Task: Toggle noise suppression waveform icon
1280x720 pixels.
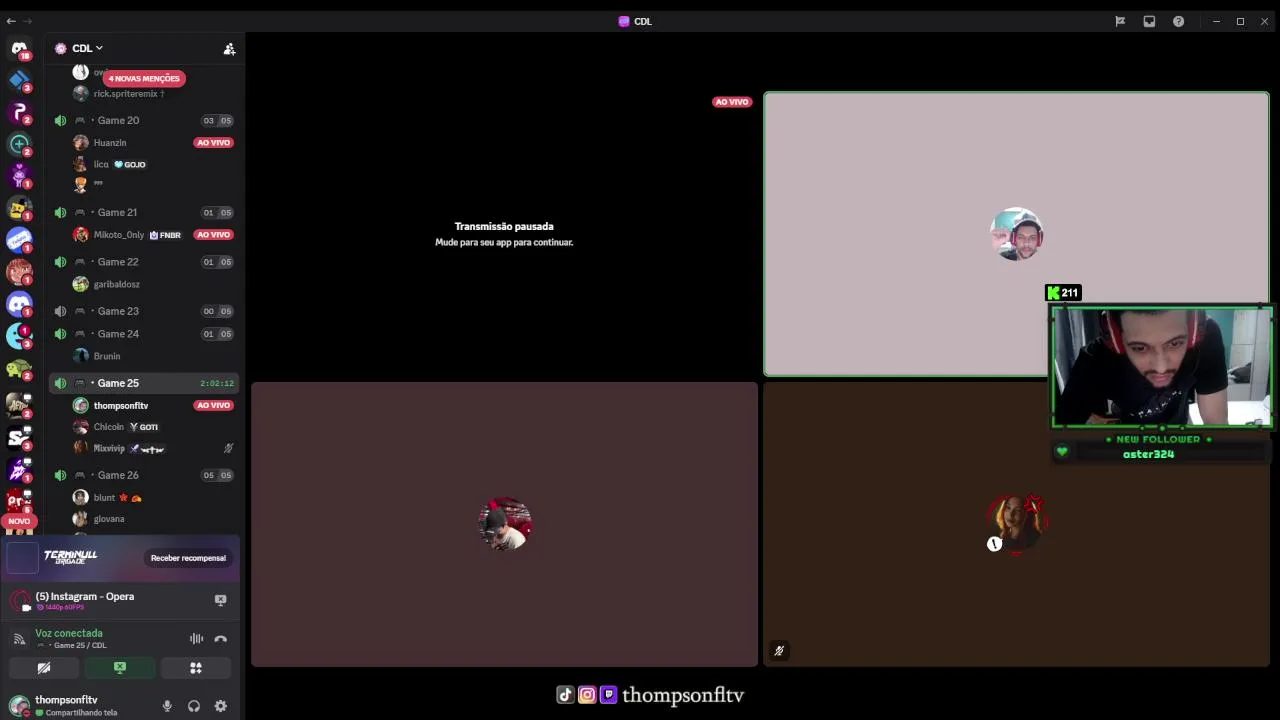Action: tap(197, 639)
